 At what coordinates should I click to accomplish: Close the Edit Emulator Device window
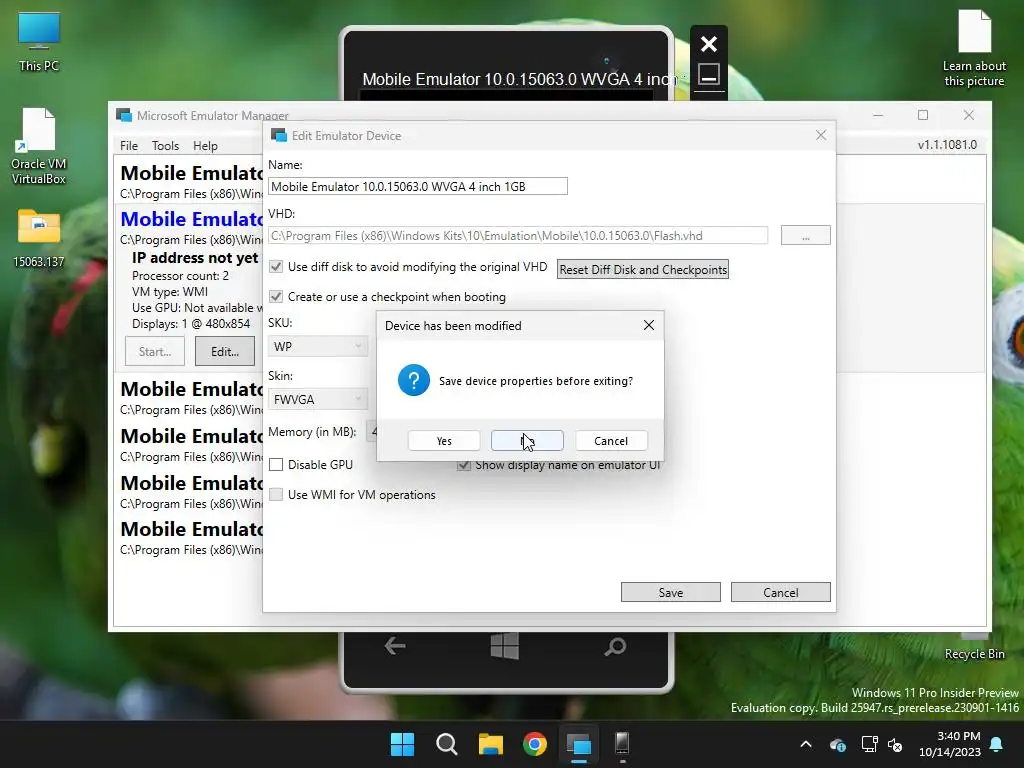821,135
